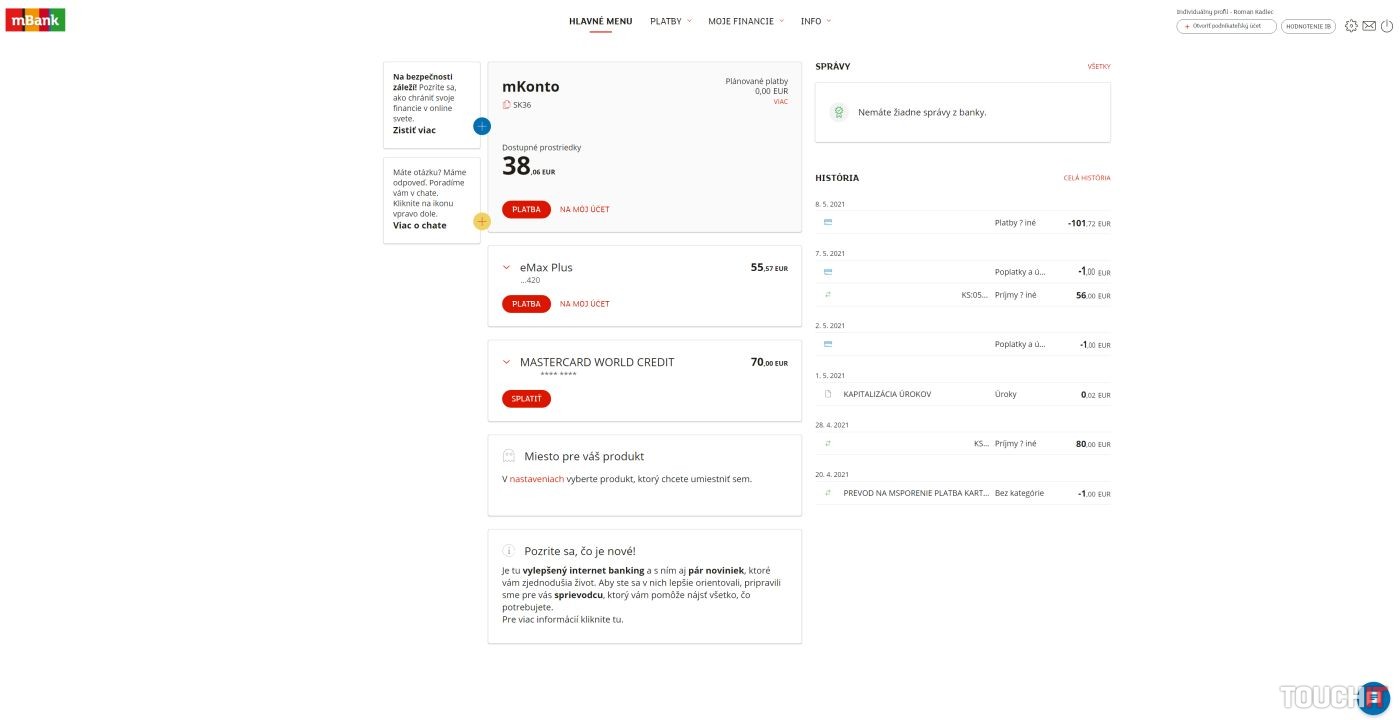Open the INFO dropdown menu

[x=816, y=21]
